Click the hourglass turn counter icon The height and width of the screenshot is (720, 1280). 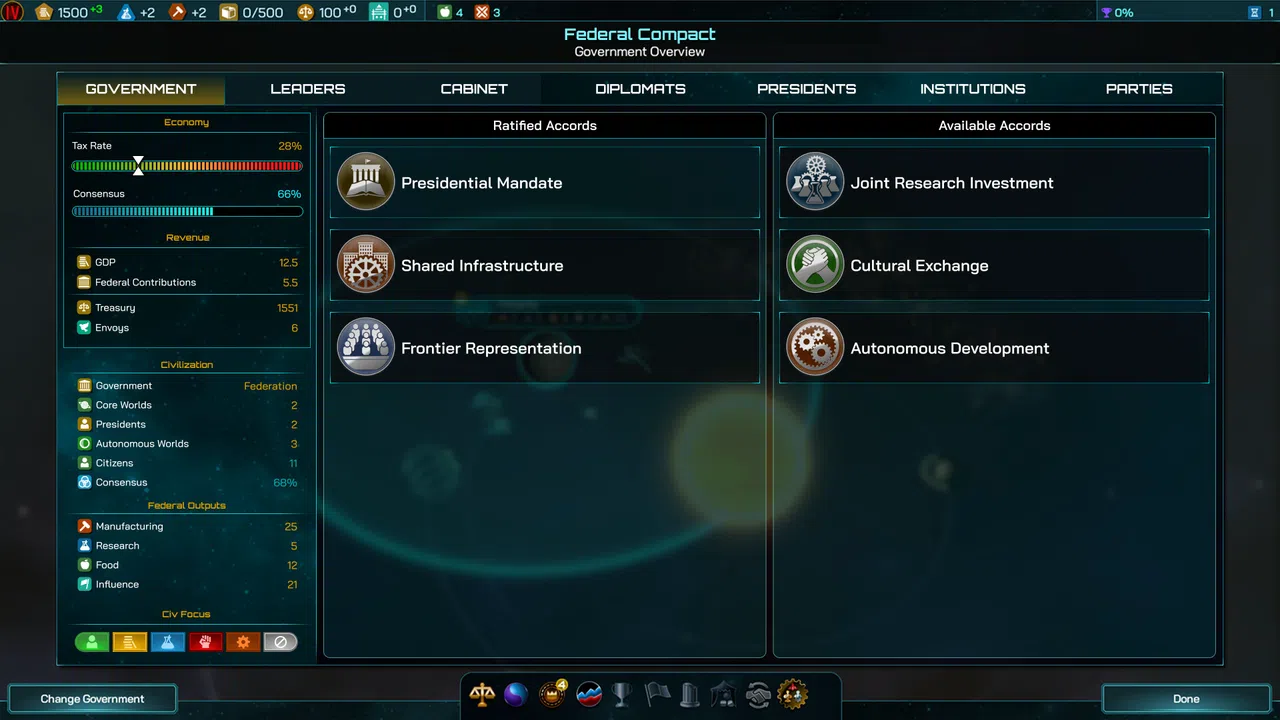[1254, 13]
